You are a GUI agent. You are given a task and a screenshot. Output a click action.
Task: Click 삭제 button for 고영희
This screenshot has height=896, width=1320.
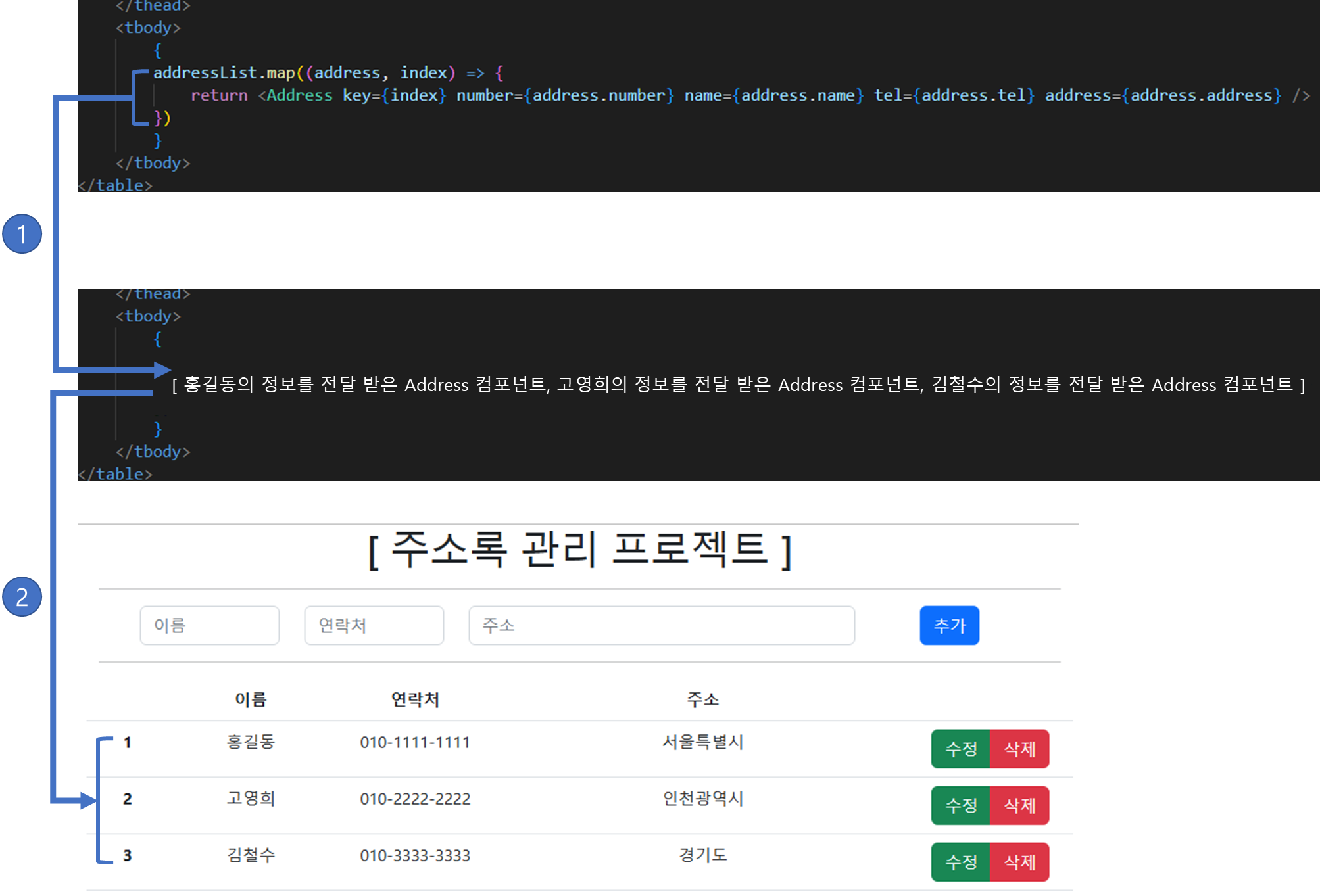pos(1019,805)
